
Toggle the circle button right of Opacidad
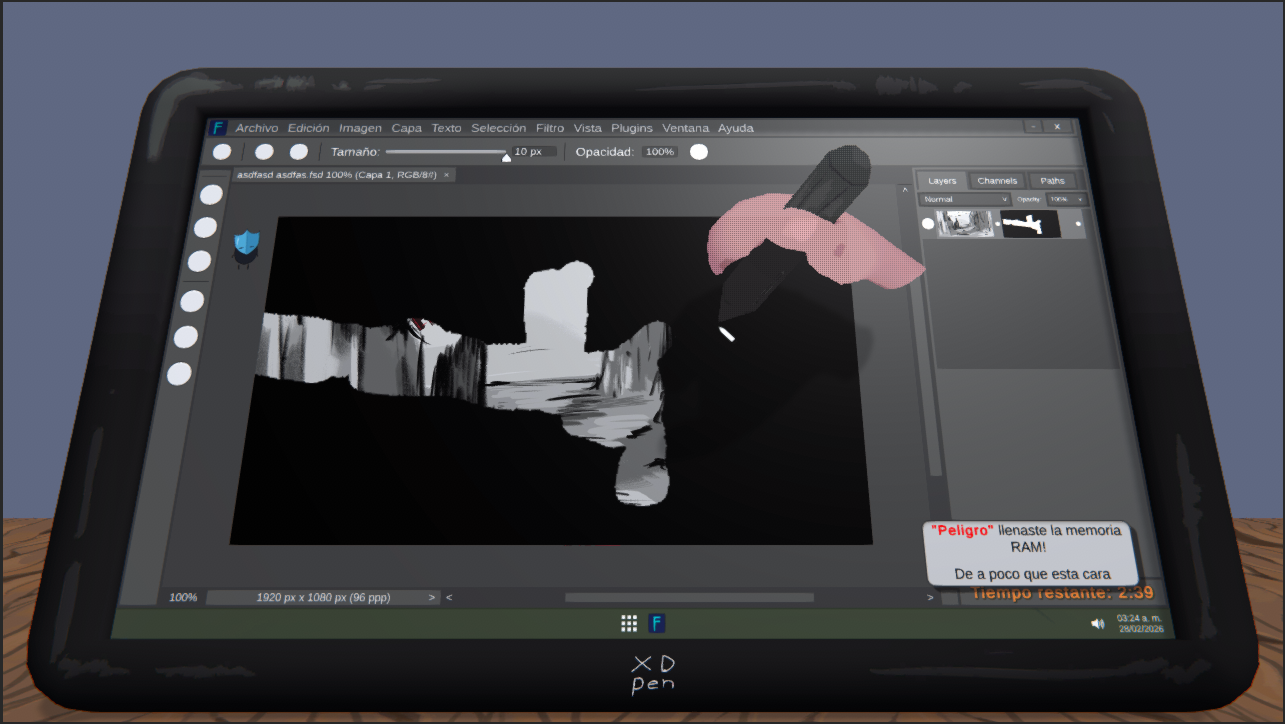699,152
